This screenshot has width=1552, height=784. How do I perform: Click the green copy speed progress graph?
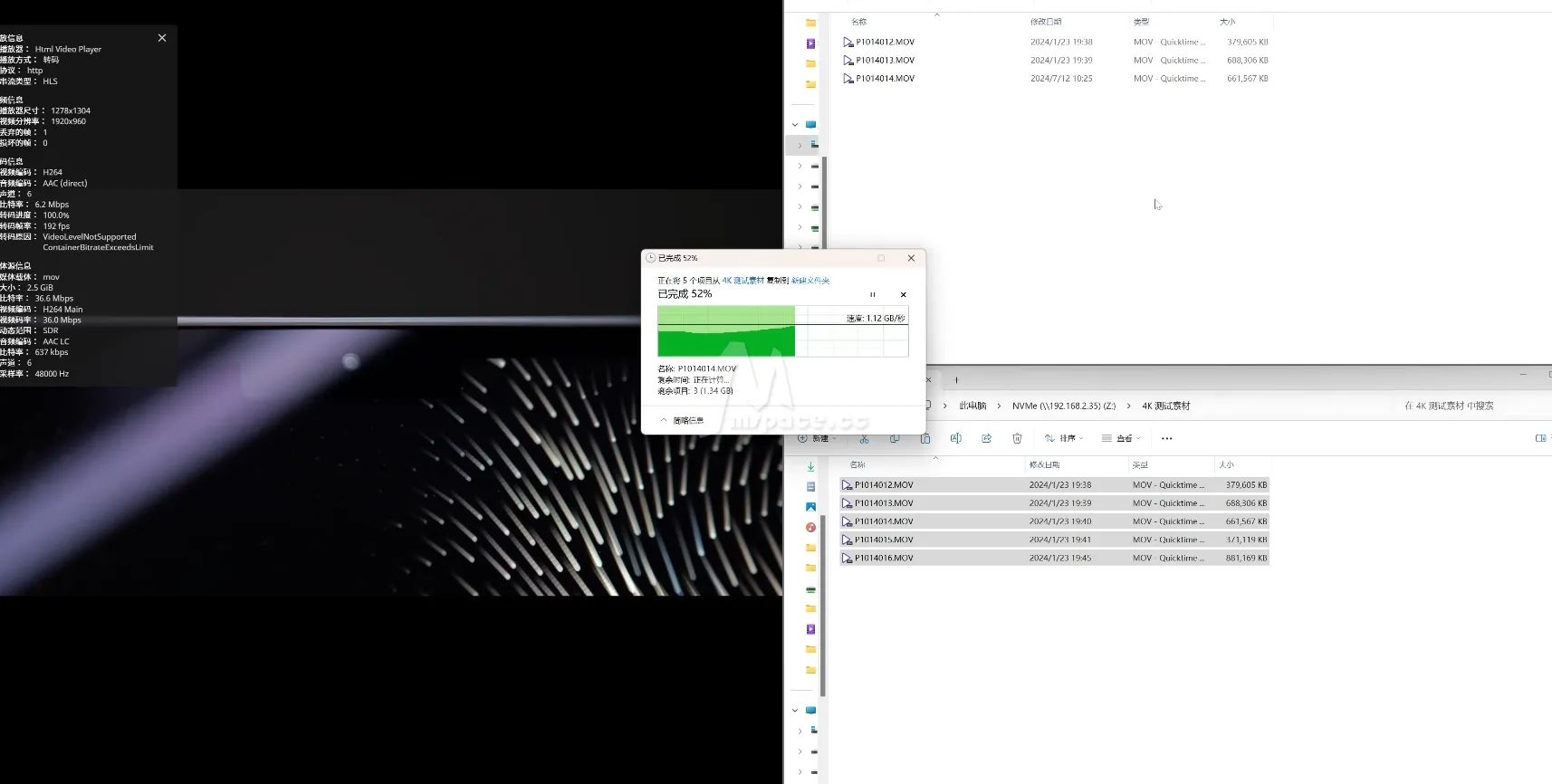[x=783, y=331]
